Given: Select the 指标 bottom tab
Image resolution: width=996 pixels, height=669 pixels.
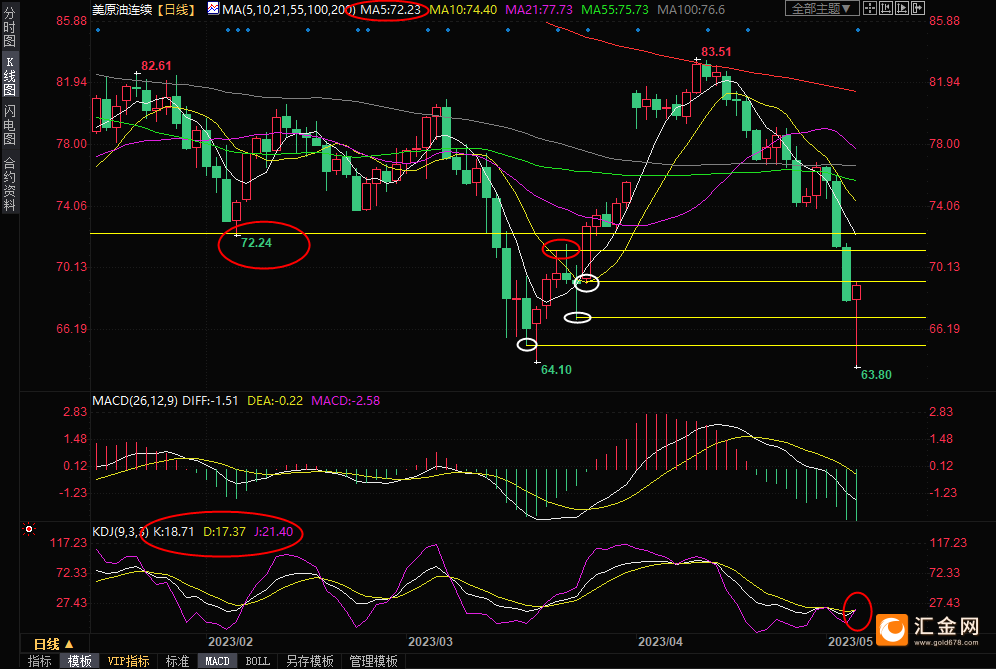Looking at the screenshot, I should point(39,661).
